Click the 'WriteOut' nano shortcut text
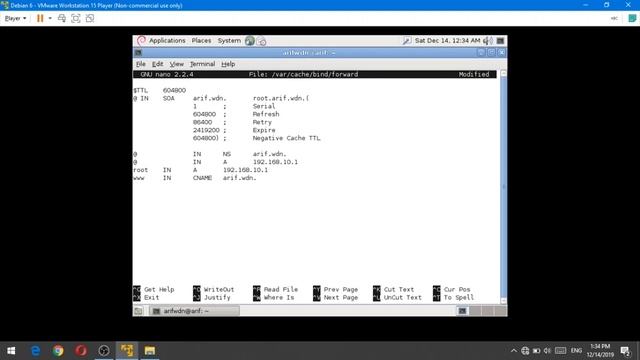This screenshot has width=640, height=360. (x=219, y=289)
